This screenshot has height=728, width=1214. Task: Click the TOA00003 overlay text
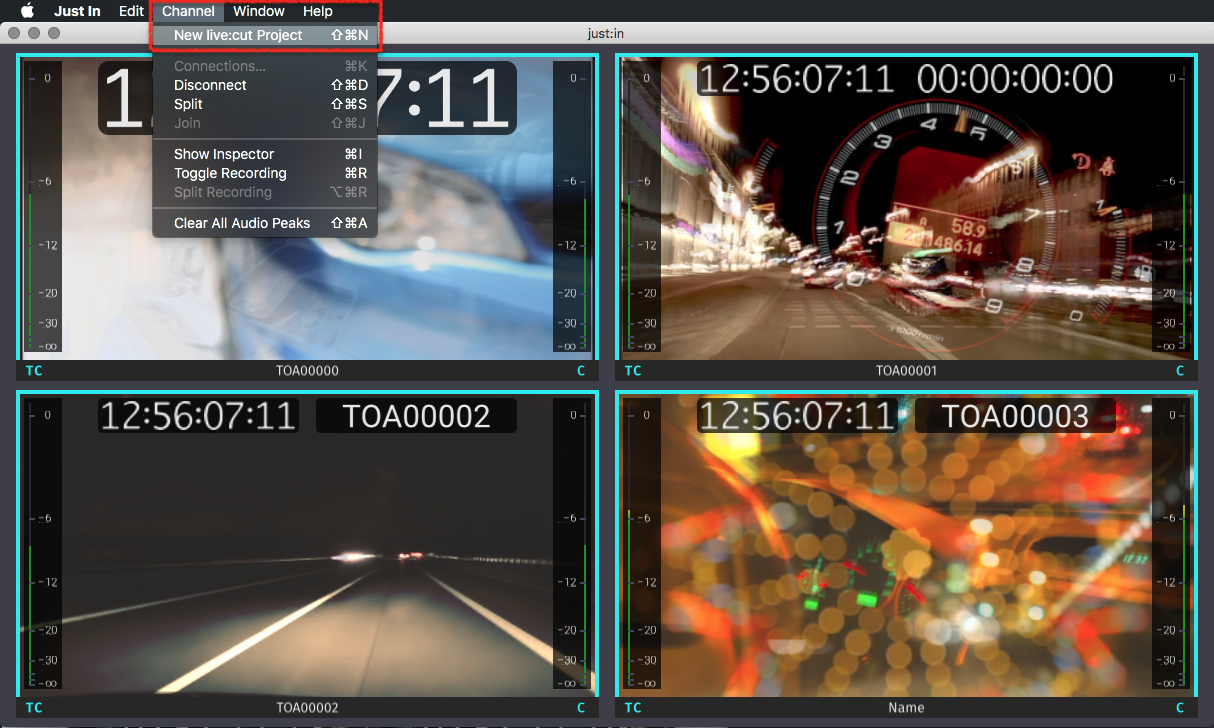(x=1015, y=416)
